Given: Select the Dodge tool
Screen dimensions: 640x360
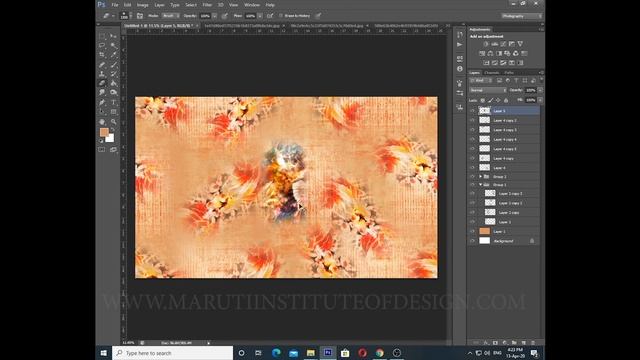Looking at the screenshot, I should pos(113,93).
